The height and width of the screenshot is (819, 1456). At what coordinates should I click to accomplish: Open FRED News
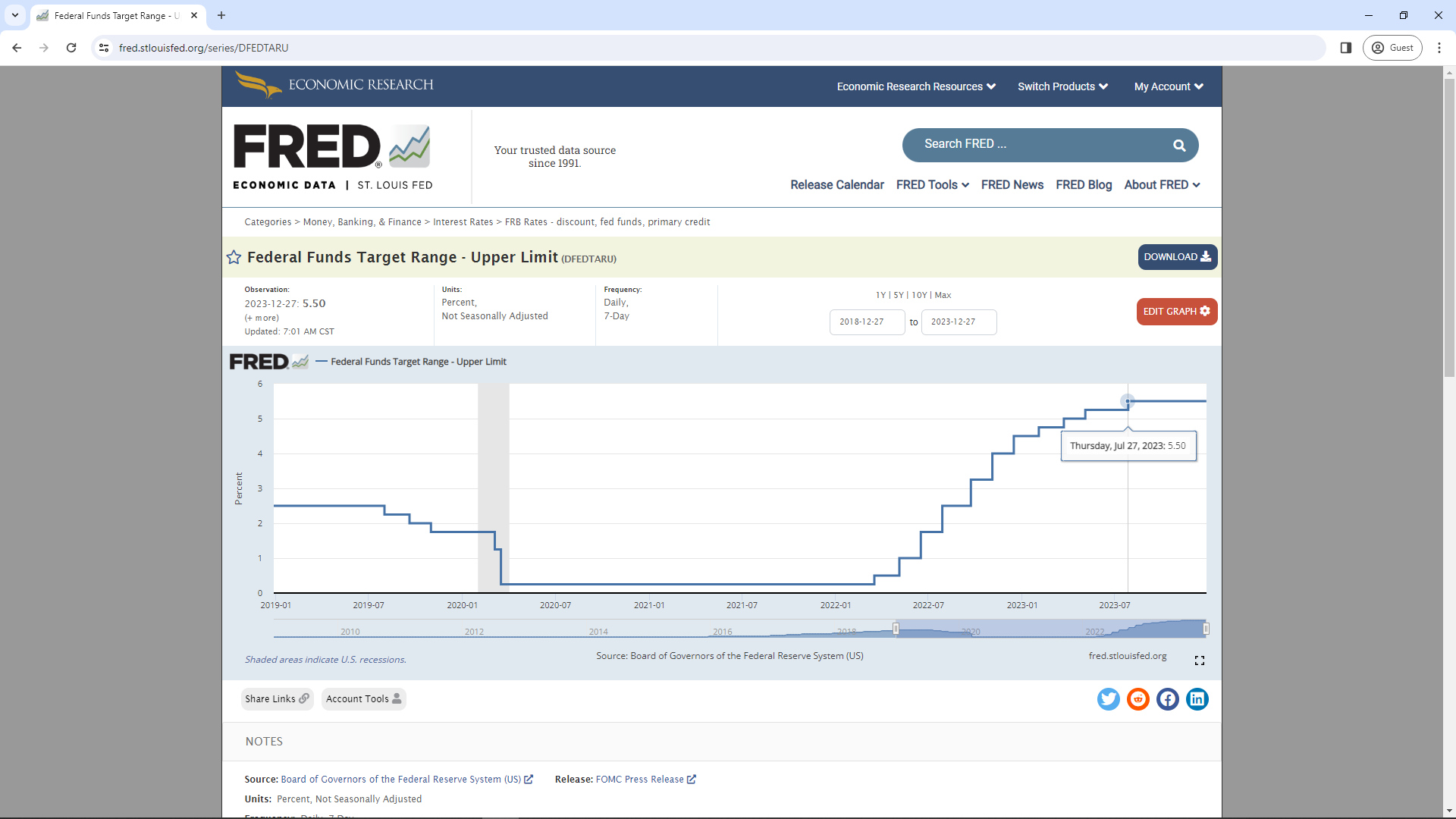[x=1012, y=185]
